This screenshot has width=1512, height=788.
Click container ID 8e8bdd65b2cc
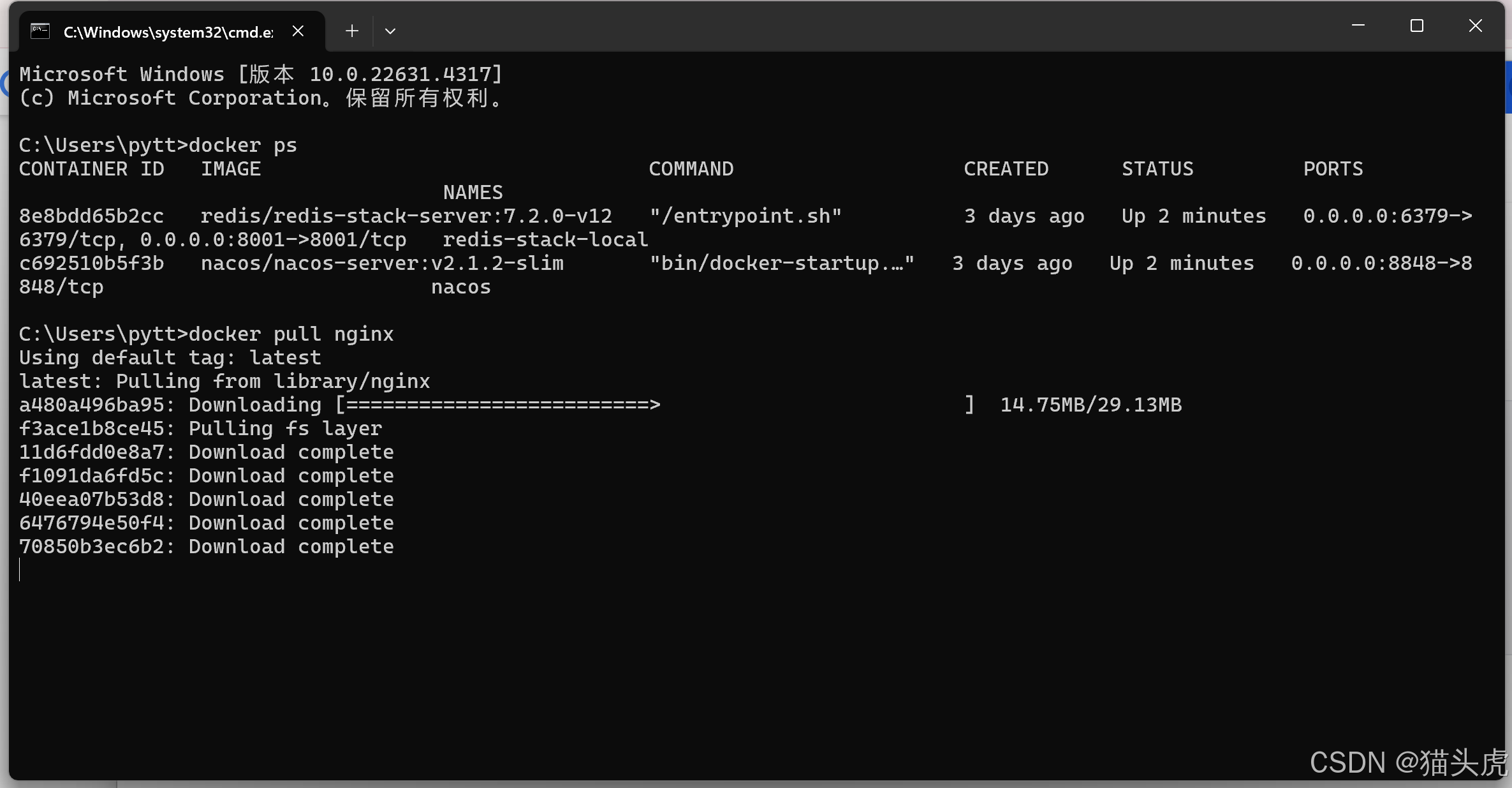click(x=91, y=216)
